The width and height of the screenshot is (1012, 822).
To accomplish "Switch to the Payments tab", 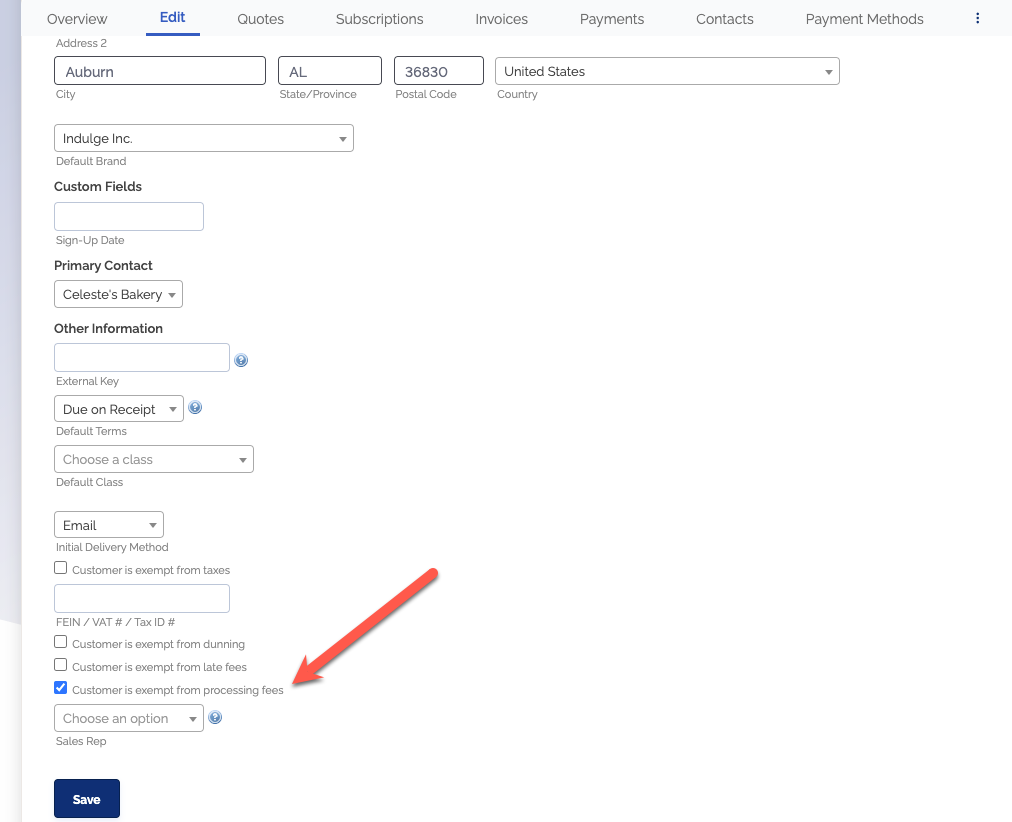I will [612, 19].
